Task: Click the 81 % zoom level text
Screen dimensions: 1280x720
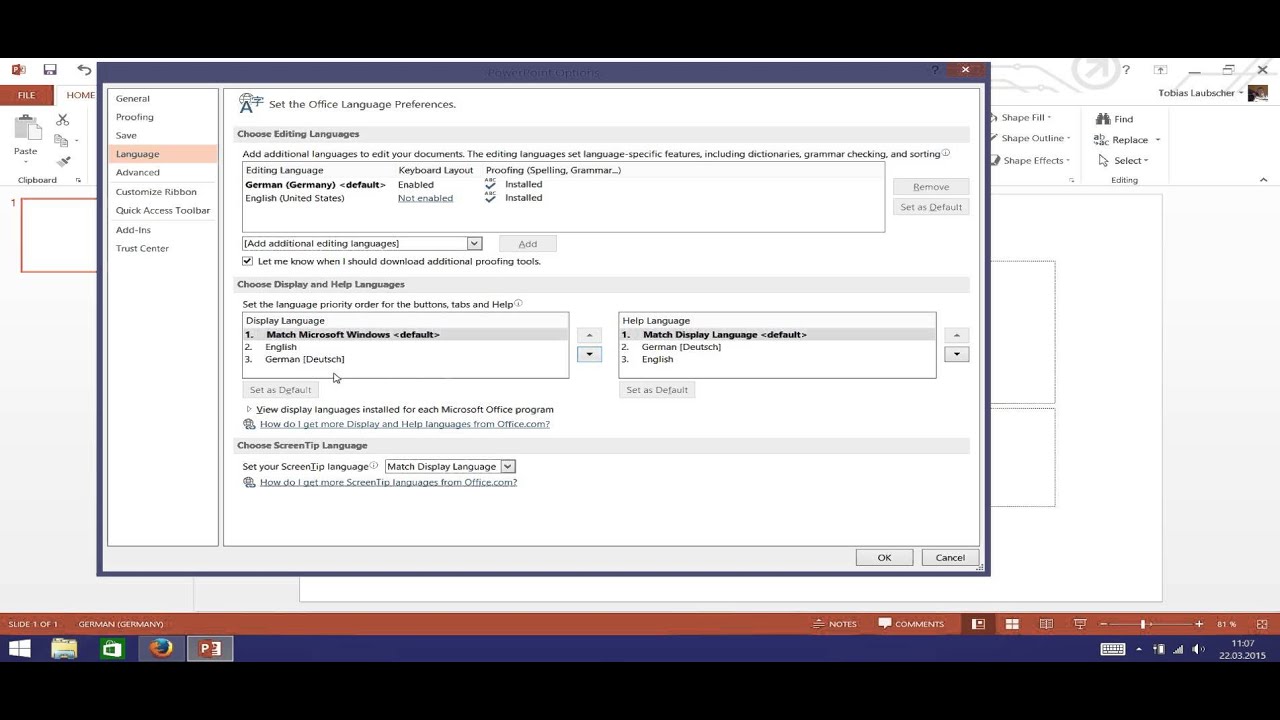Action: point(1226,624)
